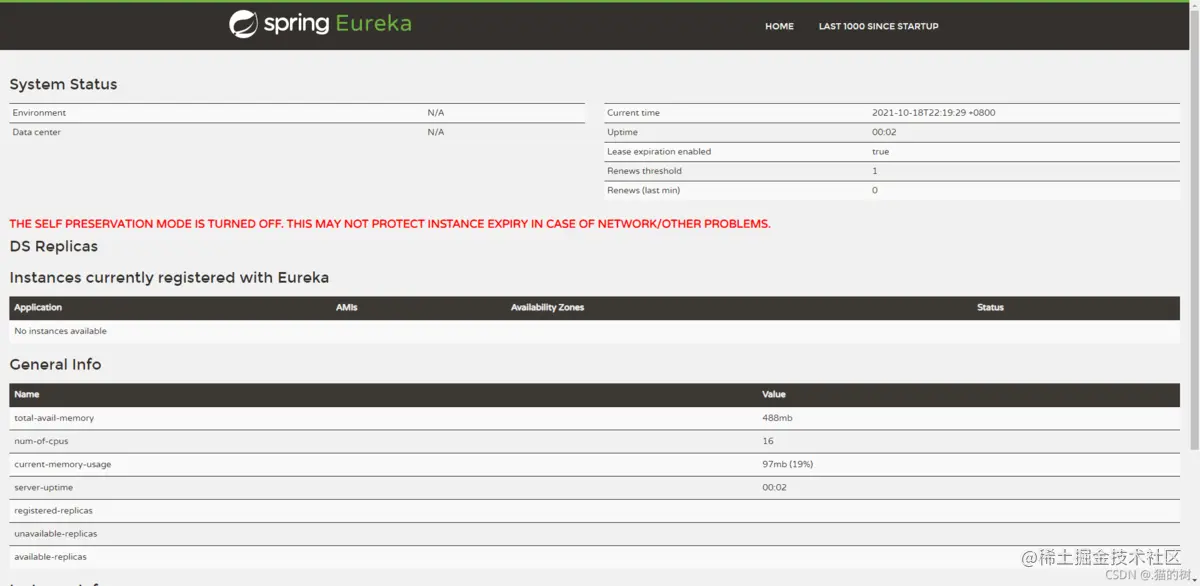1200x586 pixels.
Task: Click the Name column header
Action: 26,395
